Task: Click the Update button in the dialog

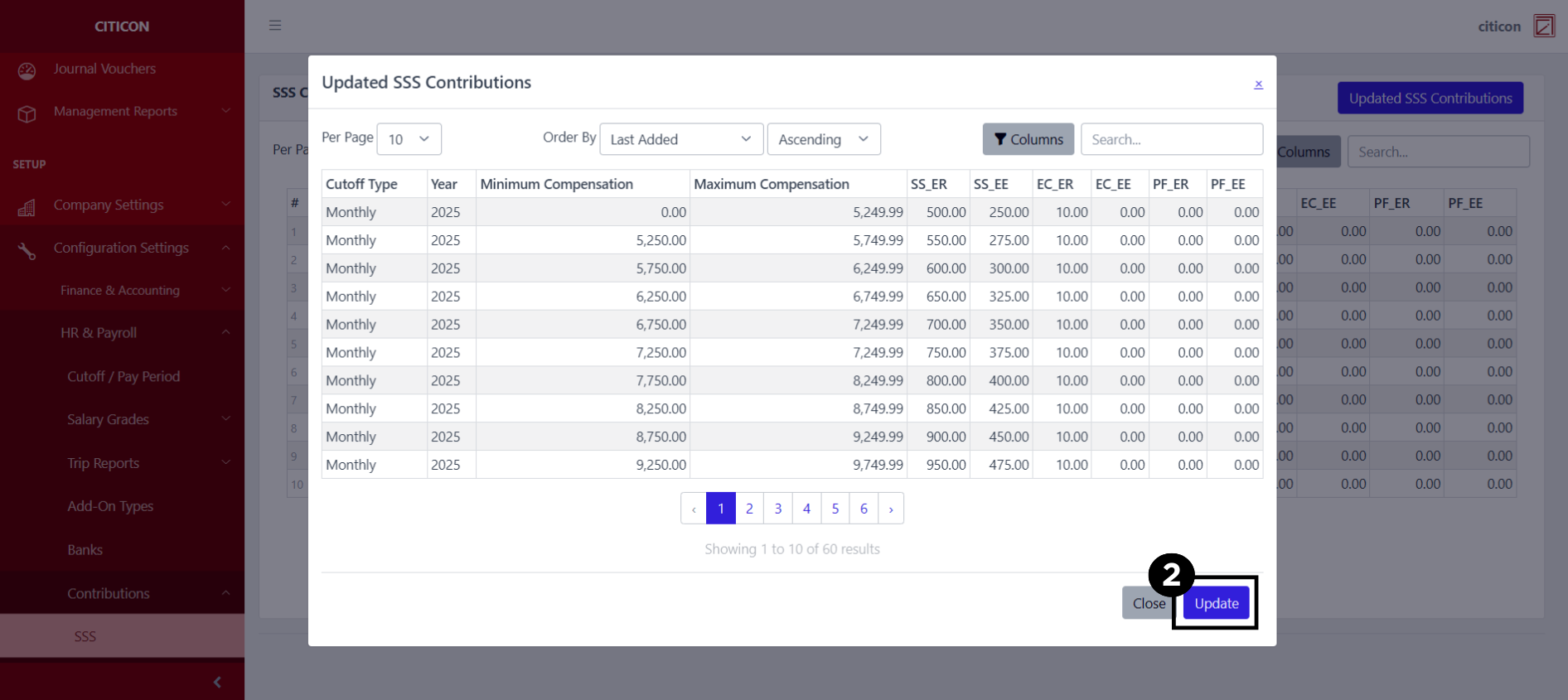Action: tap(1216, 603)
